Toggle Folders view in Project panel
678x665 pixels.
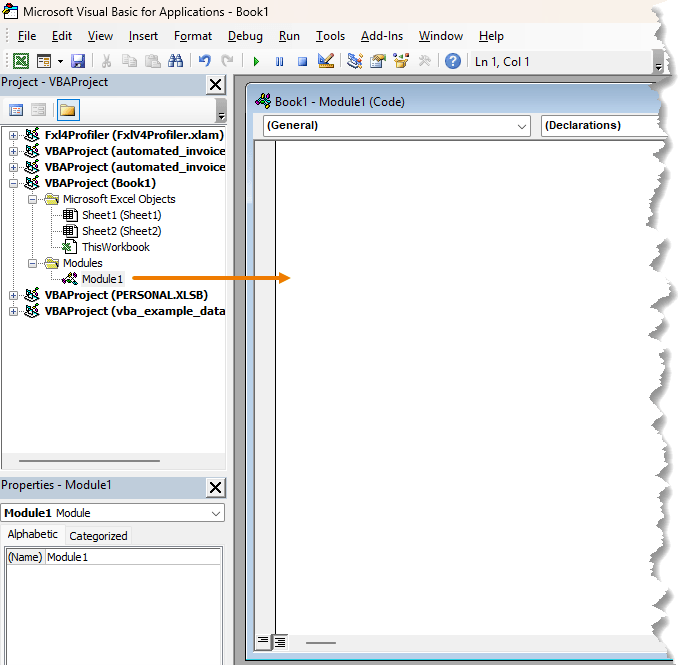(68, 110)
